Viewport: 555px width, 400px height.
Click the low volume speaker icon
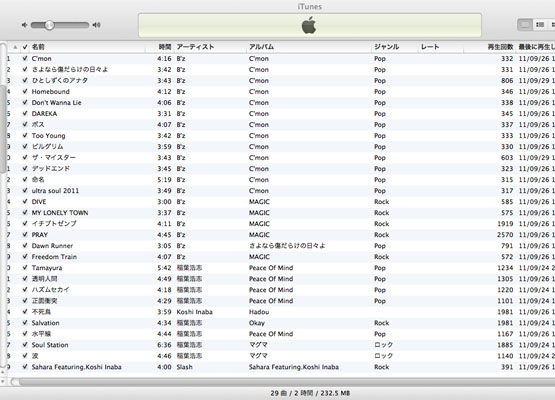(24, 25)
